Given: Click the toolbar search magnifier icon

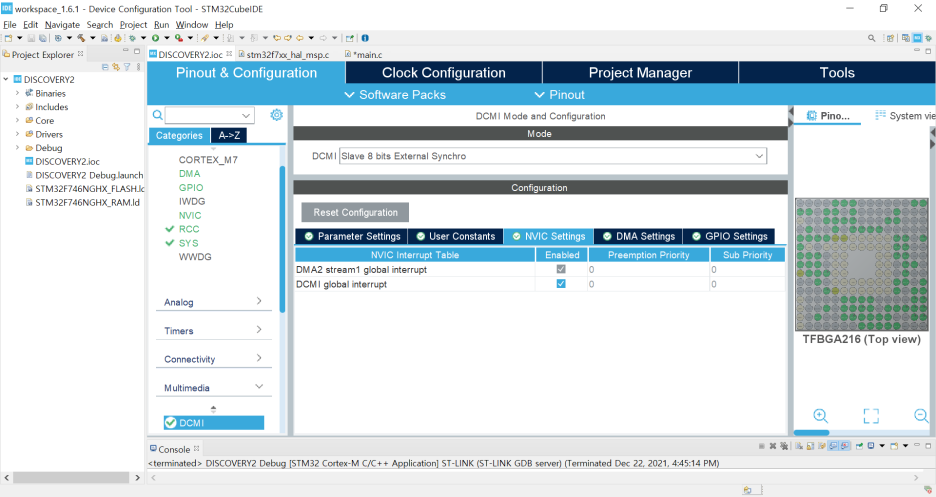Looking at the screenshot, I should coord(872,38).
